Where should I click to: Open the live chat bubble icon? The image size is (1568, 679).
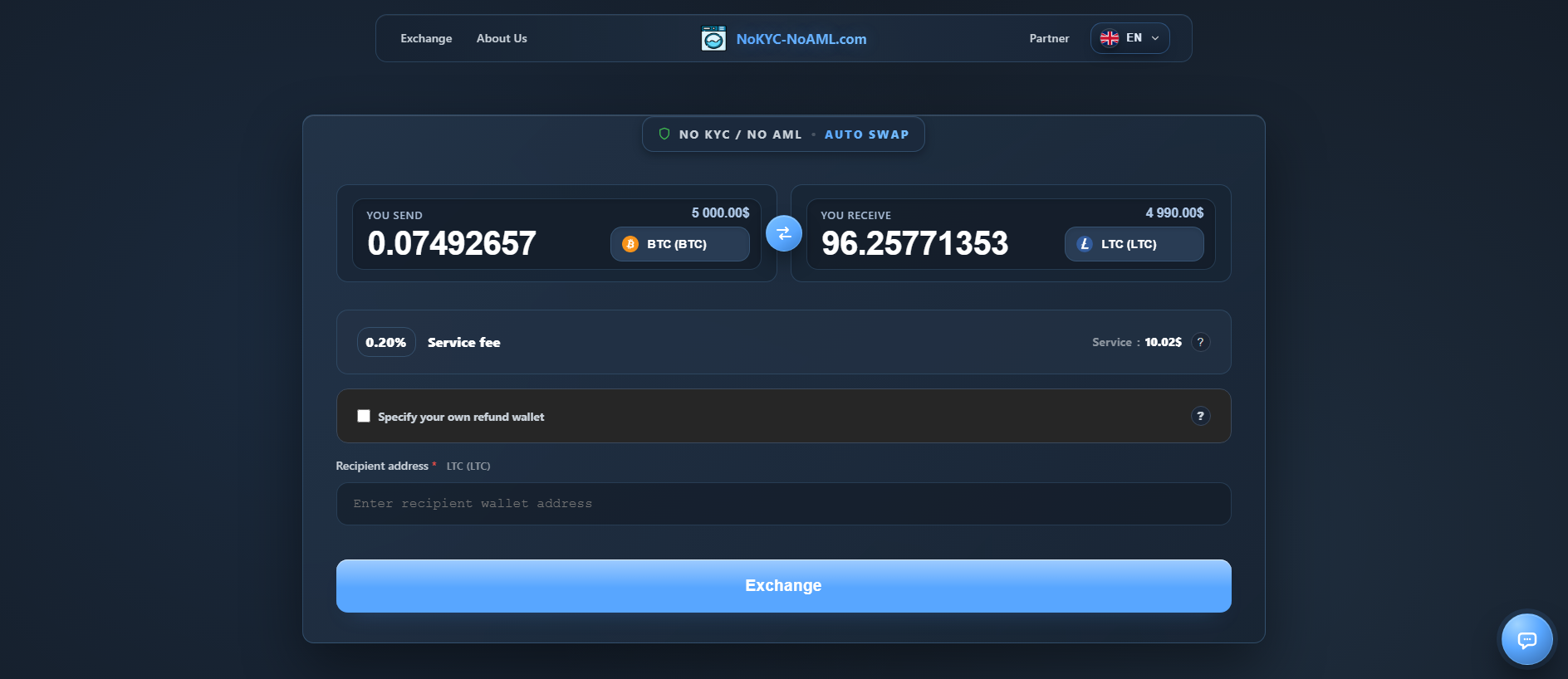click(x=1526, y=639)
